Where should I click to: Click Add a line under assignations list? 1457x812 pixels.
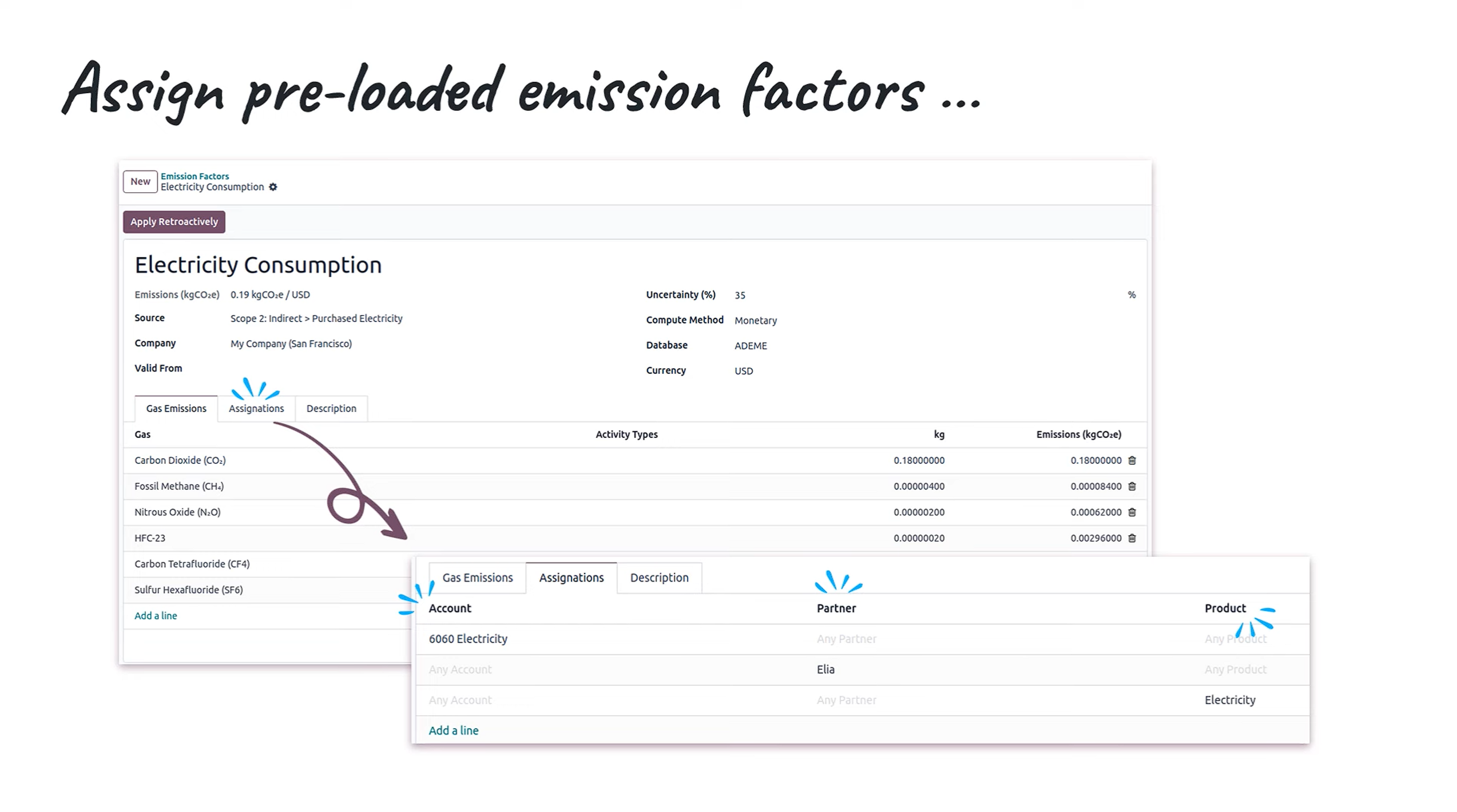tap(454, 730)
